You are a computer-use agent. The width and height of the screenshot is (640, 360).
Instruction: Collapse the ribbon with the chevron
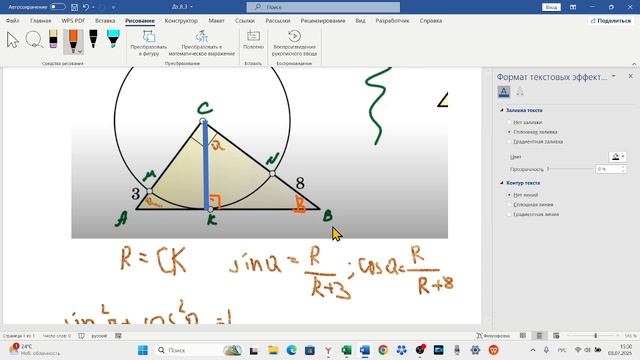click(634, 64)
